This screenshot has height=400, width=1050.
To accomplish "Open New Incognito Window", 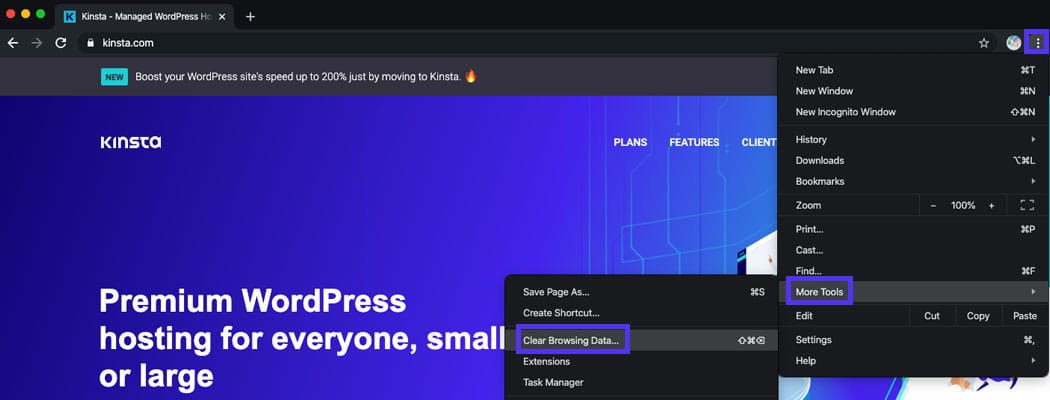I will click(845, 112).
